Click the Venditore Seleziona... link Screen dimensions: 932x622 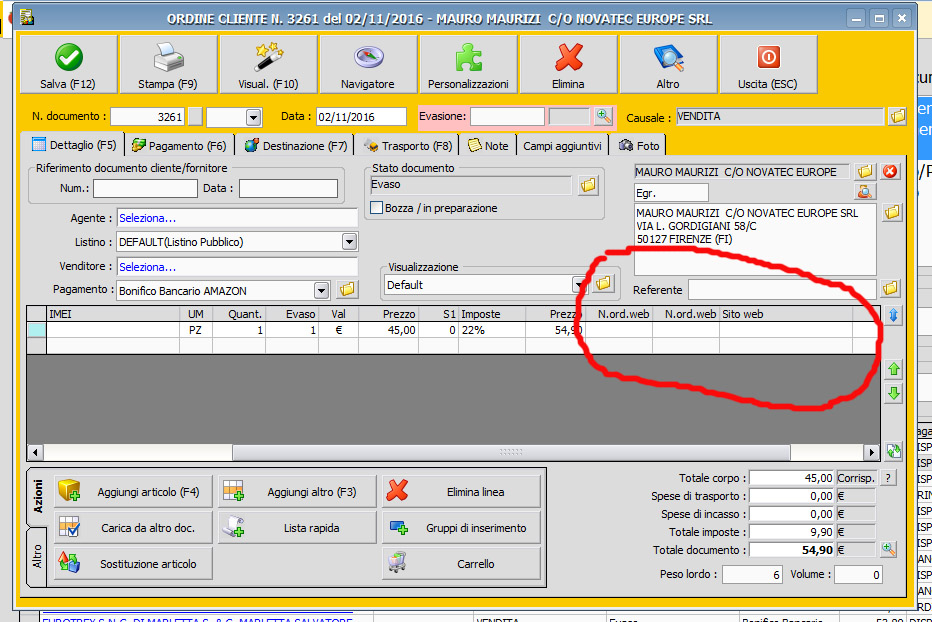pyautogui.click(x=147, y=267)
